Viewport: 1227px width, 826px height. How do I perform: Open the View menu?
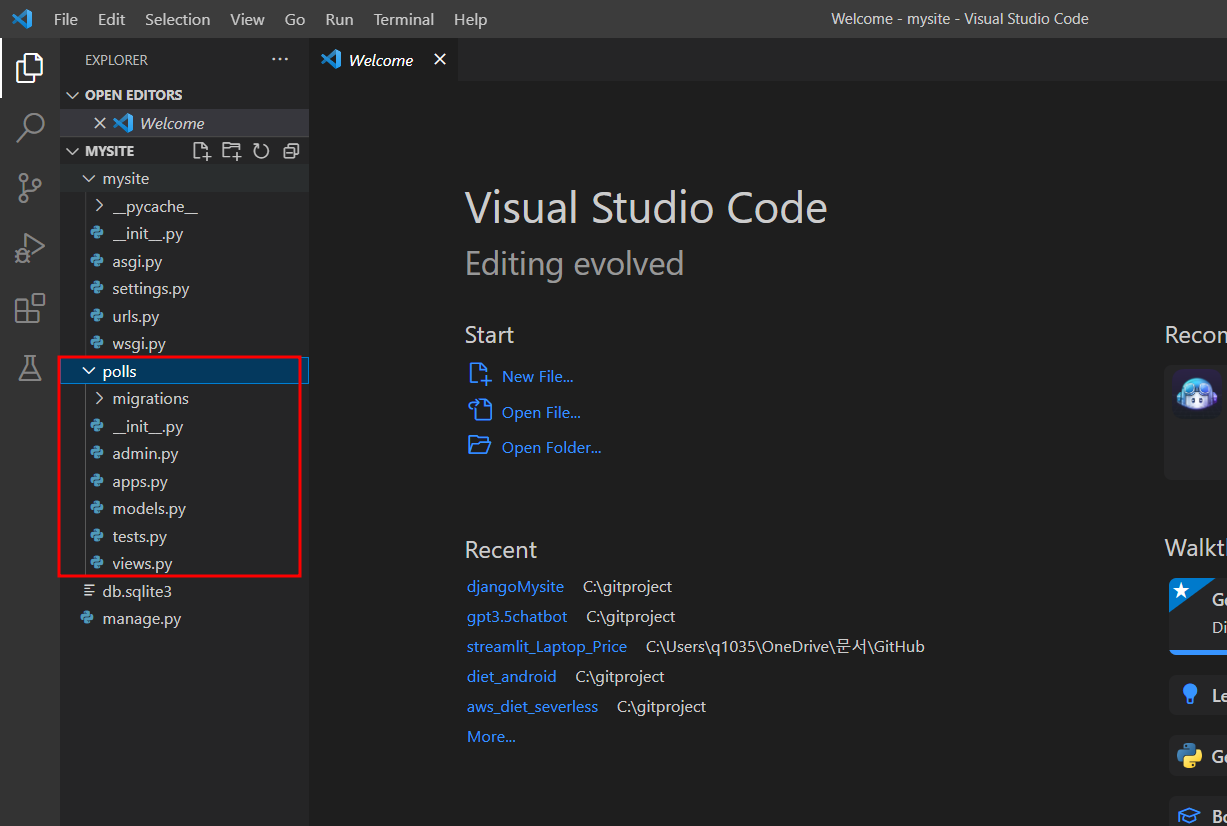(x=248, y=19)
